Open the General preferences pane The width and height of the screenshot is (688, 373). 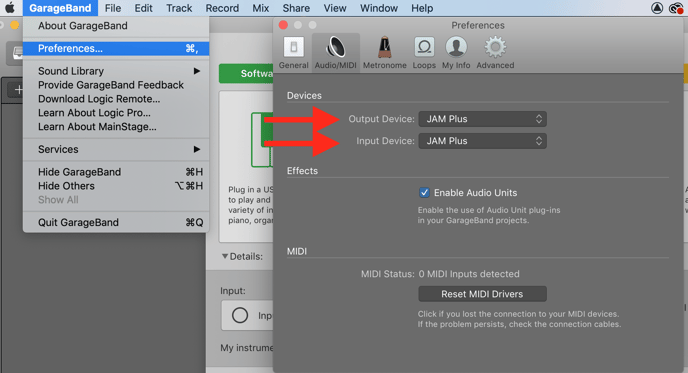click(294, 53)
